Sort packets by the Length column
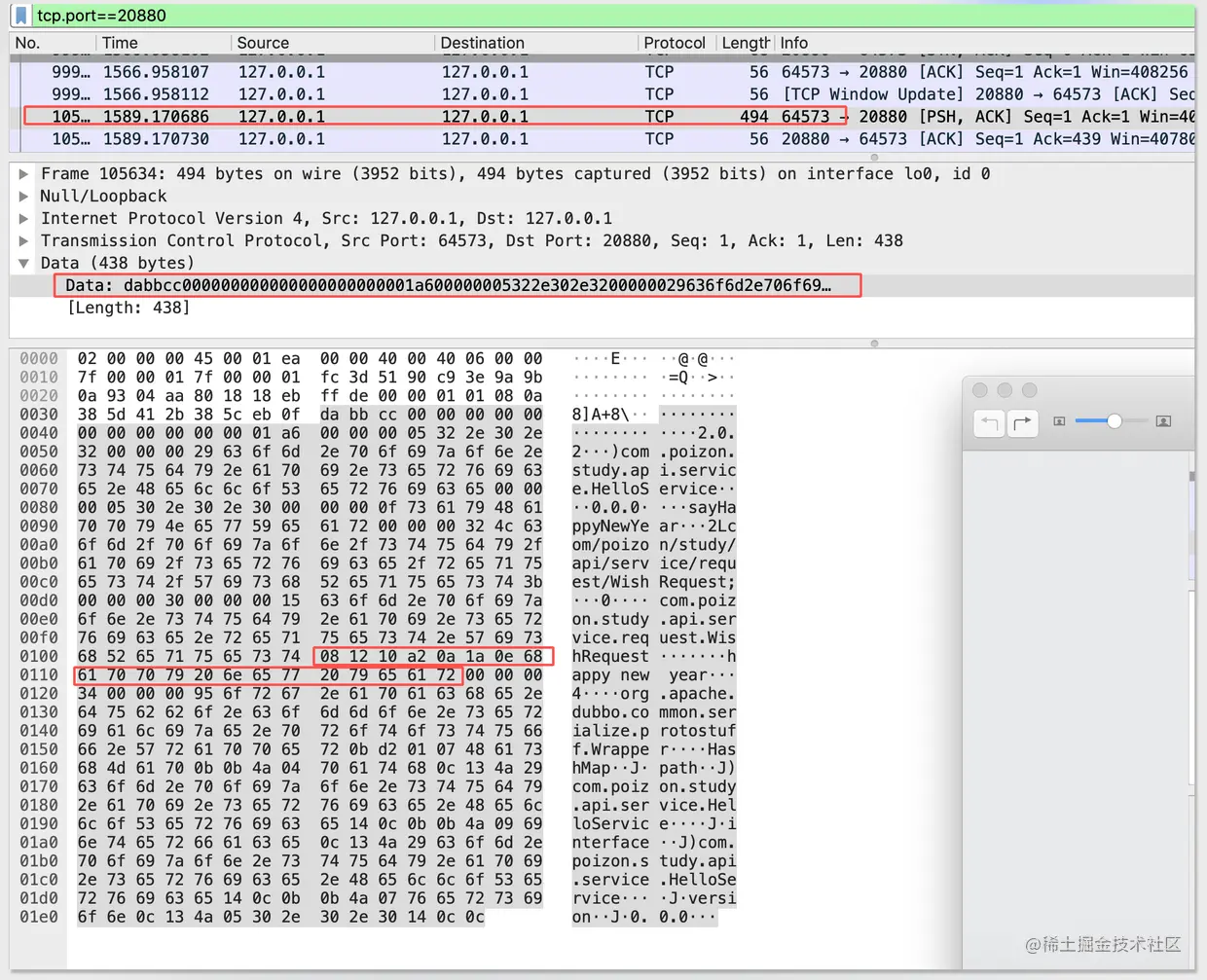Image resolution: width=1207 pixels, height=980 pixels. [745, 43]
